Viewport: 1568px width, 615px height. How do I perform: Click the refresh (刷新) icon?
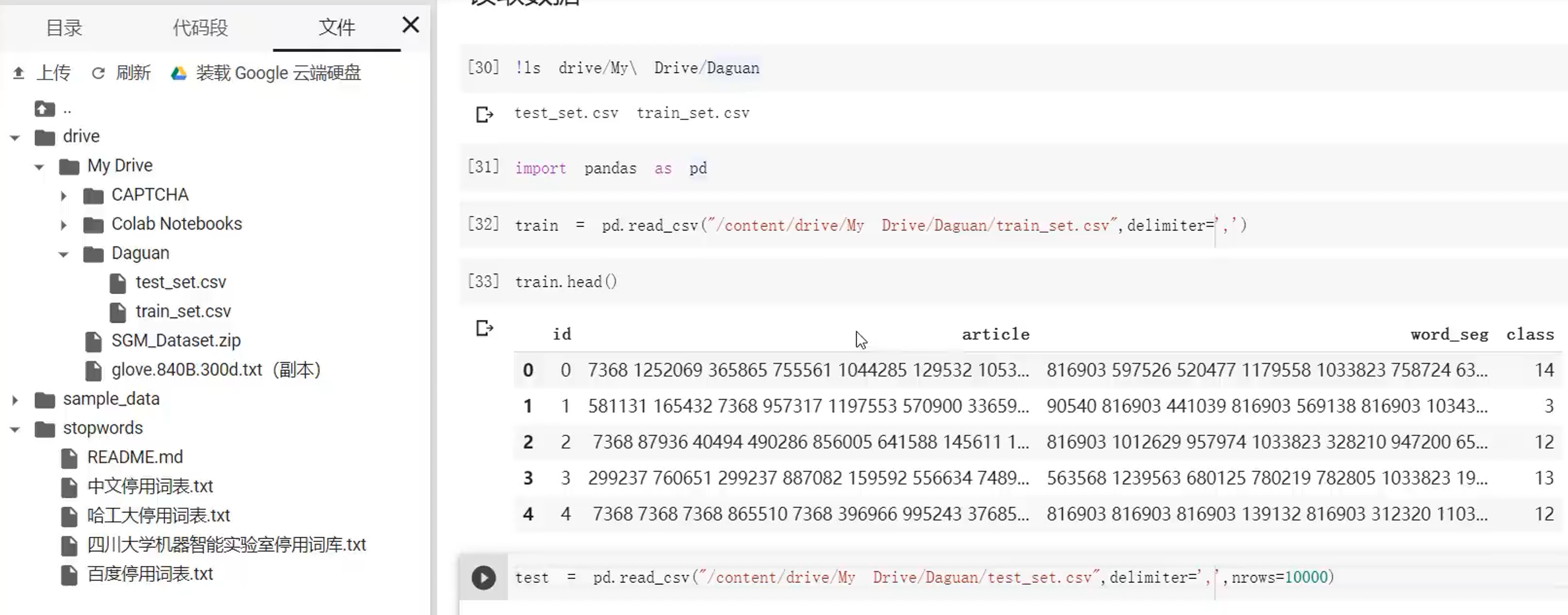click(98, 73)
